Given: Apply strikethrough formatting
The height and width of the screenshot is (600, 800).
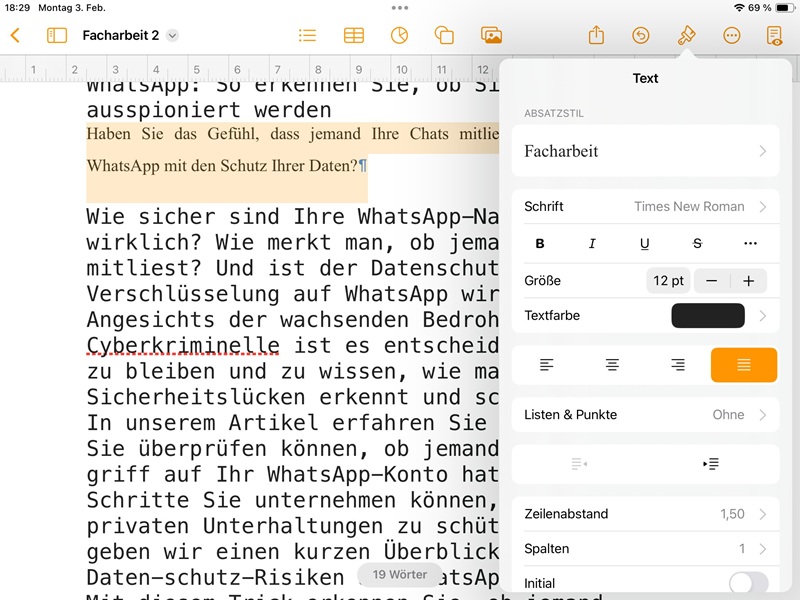Looking at the screenshot, I should point(697,243).
